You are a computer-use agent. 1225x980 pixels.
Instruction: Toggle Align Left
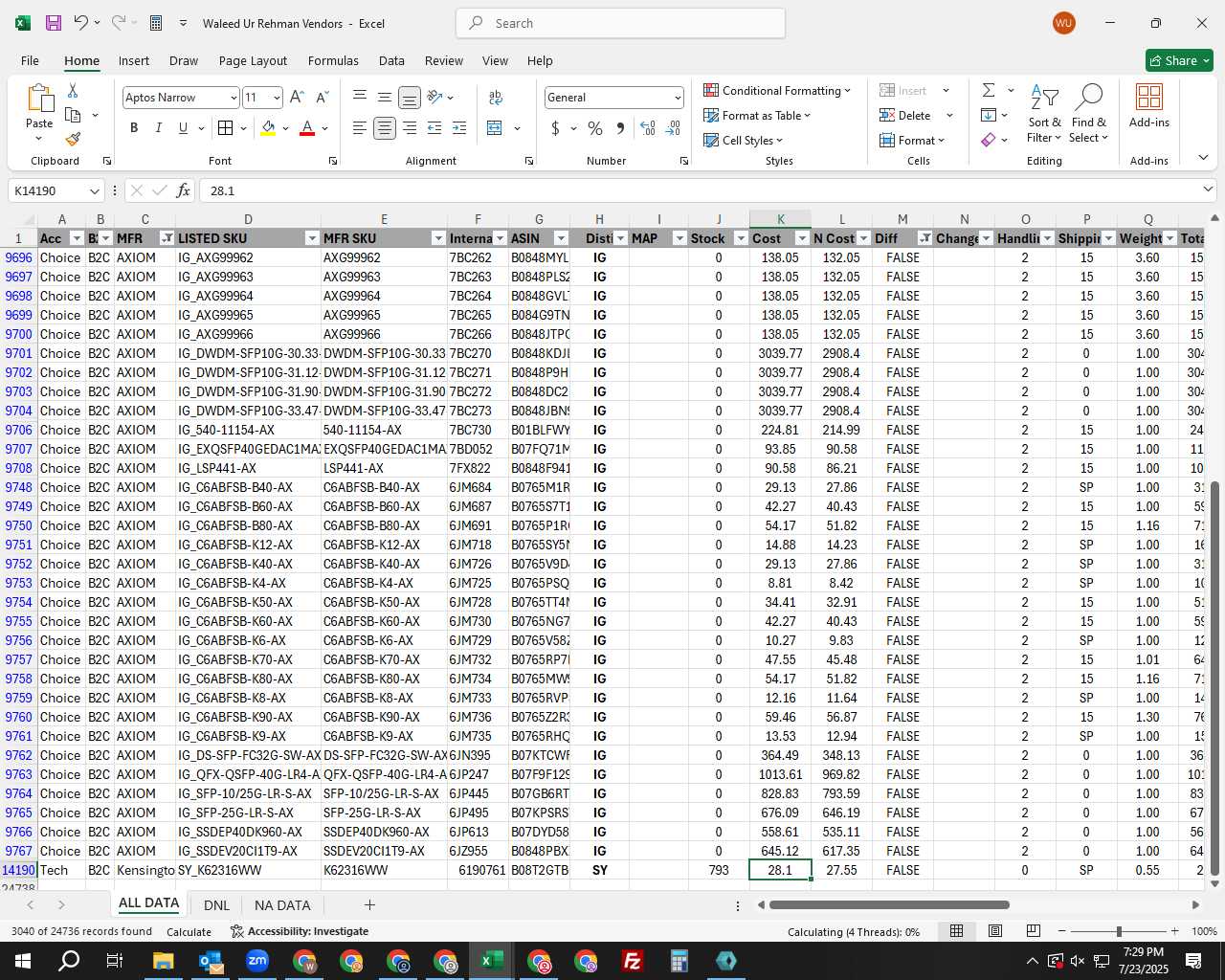click(x=359, y=128)
